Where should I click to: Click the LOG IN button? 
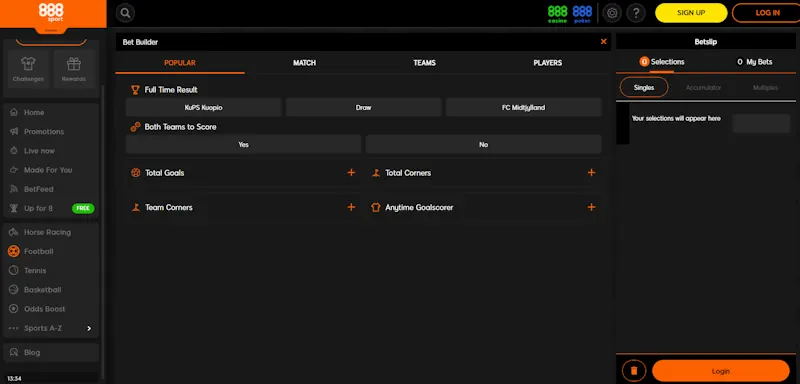(x=767, y=13)
